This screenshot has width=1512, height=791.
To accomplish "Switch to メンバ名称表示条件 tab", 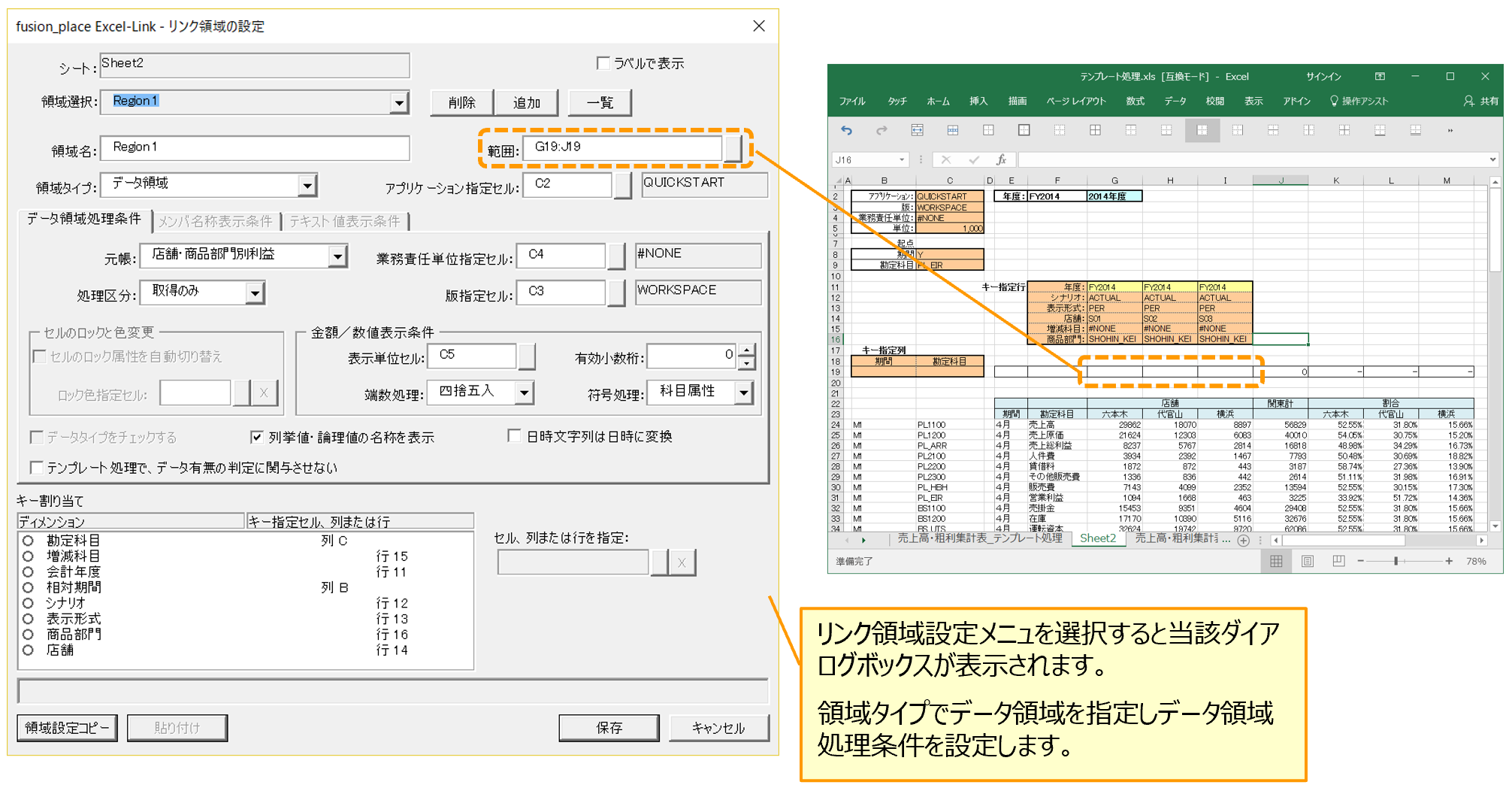I will pyautogui.click(x=215, y=221).
